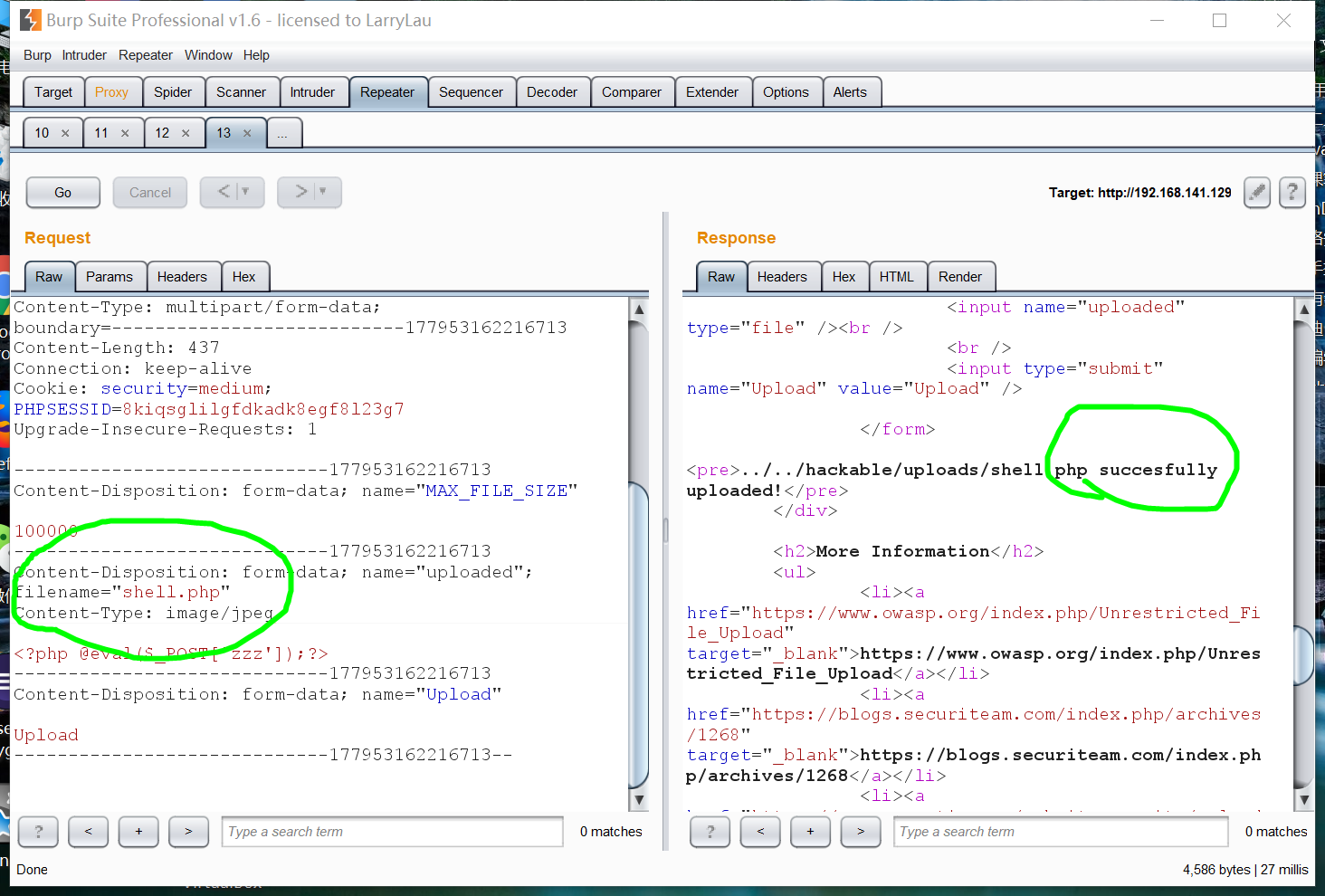The height and width of the screenshot is (896, 1325).
Task: Send the request with Go
Action: tap(62, 192)
